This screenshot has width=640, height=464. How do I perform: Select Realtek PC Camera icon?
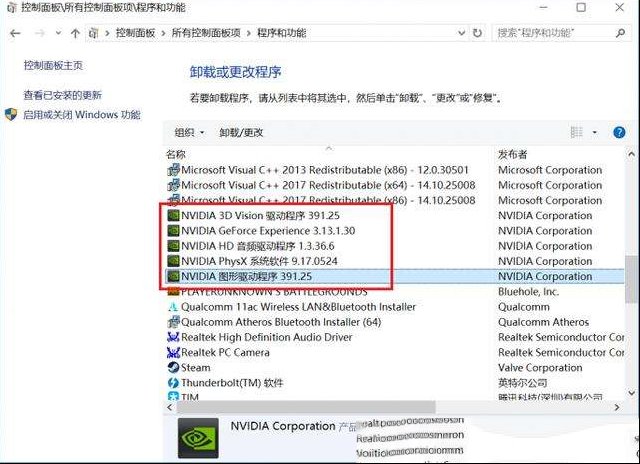(173, 353)
